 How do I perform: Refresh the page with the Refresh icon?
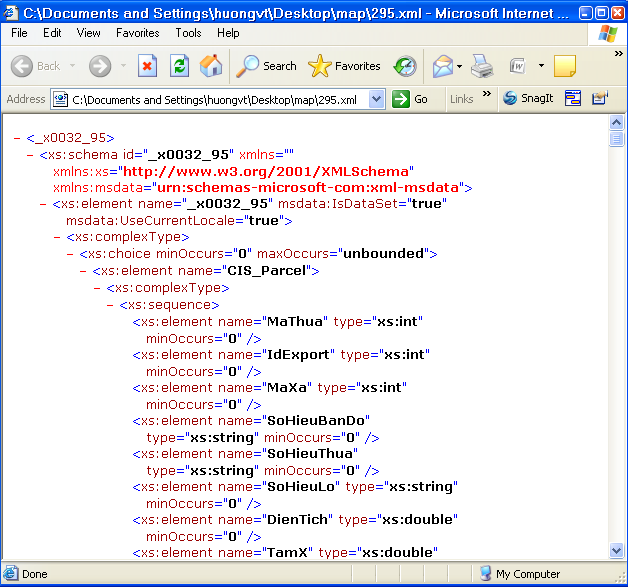point(179,66)
